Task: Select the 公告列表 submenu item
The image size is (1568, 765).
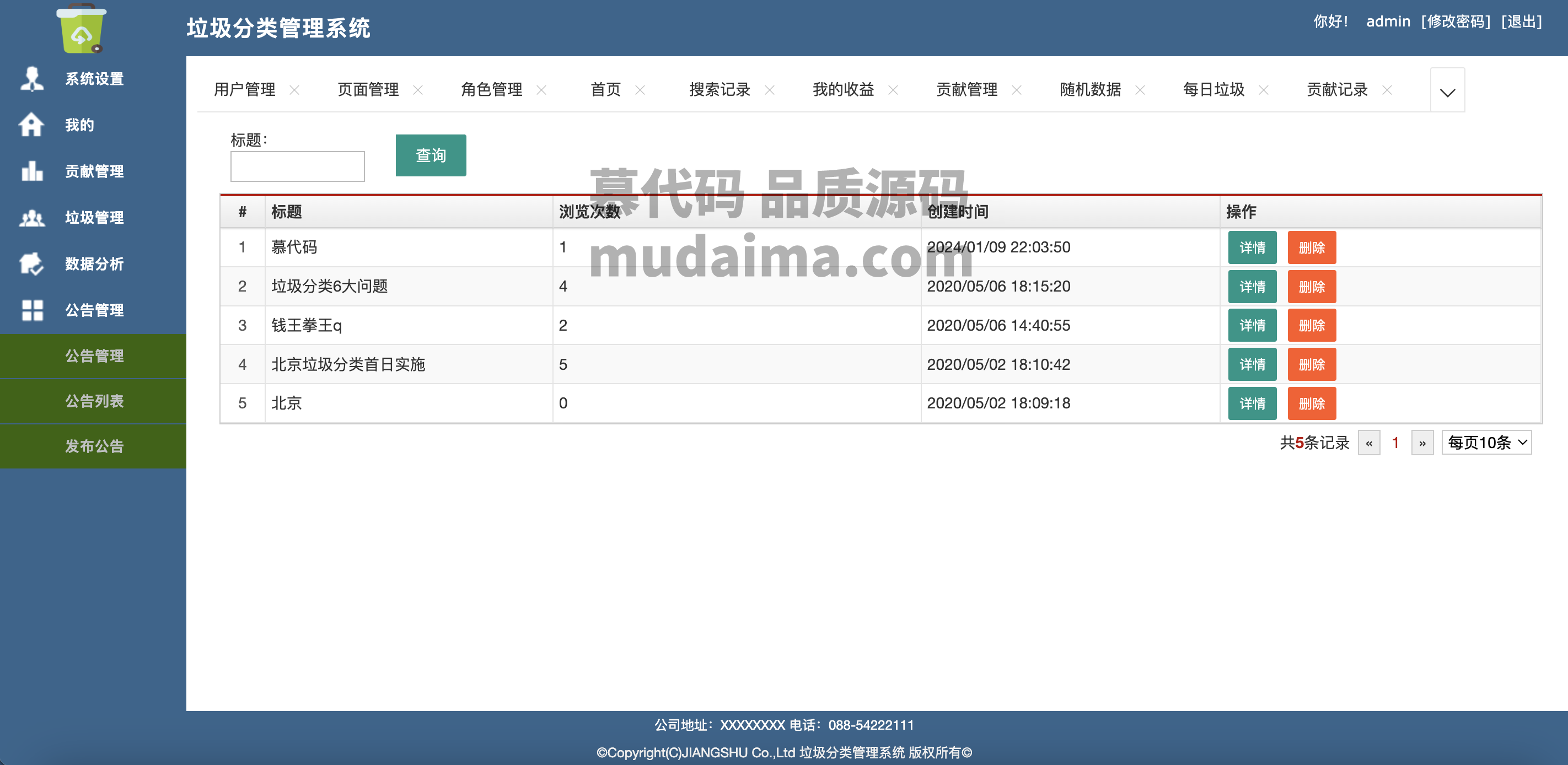Action: pyautogui.click(x=93, y=401)
